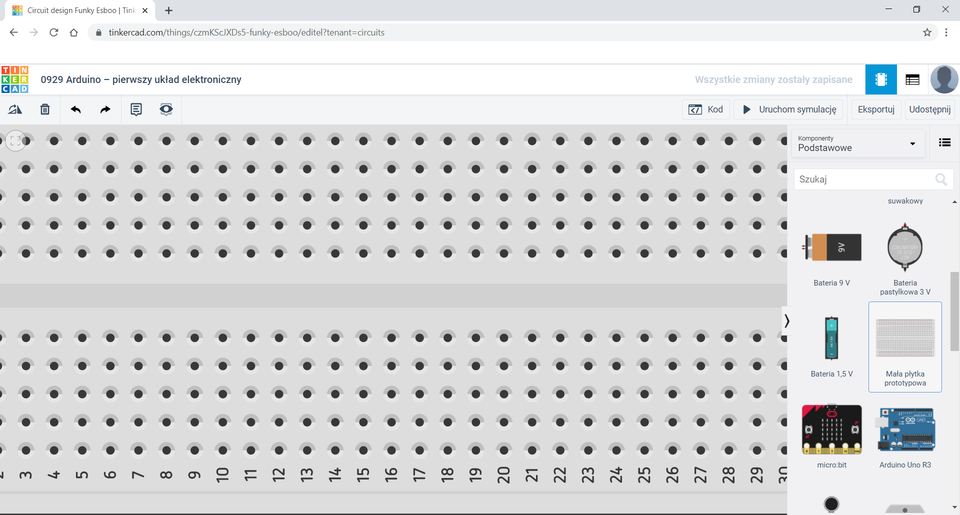Toggle components list view icon
Image resolution: width=960 pixels, height=515 pixels.
(944, 143)
